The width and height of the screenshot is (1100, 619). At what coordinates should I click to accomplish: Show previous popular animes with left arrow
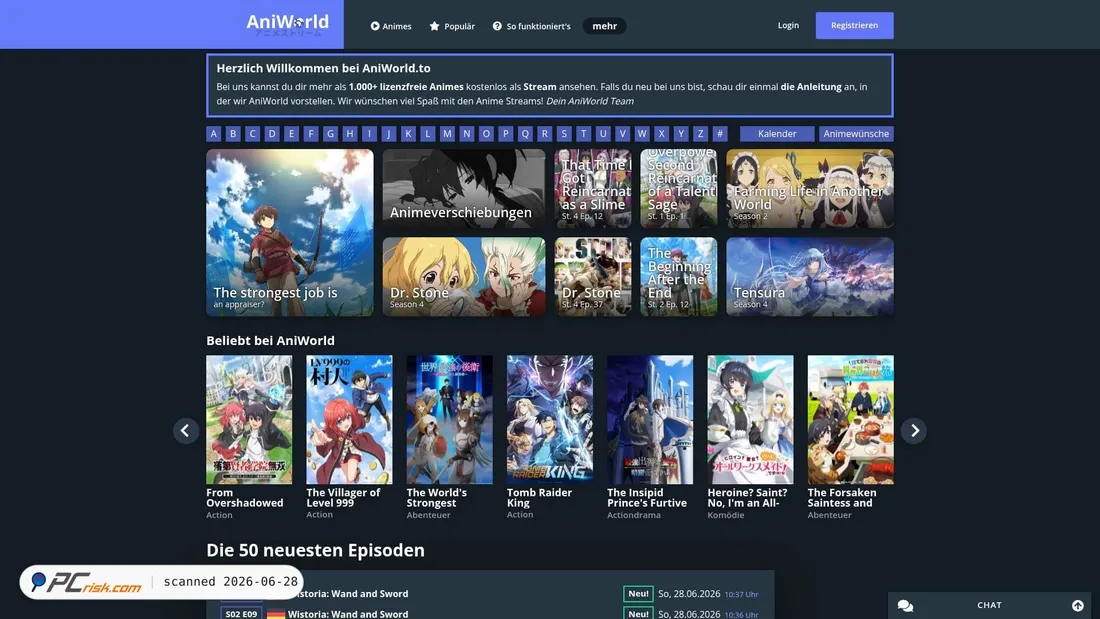pos(186,431)
